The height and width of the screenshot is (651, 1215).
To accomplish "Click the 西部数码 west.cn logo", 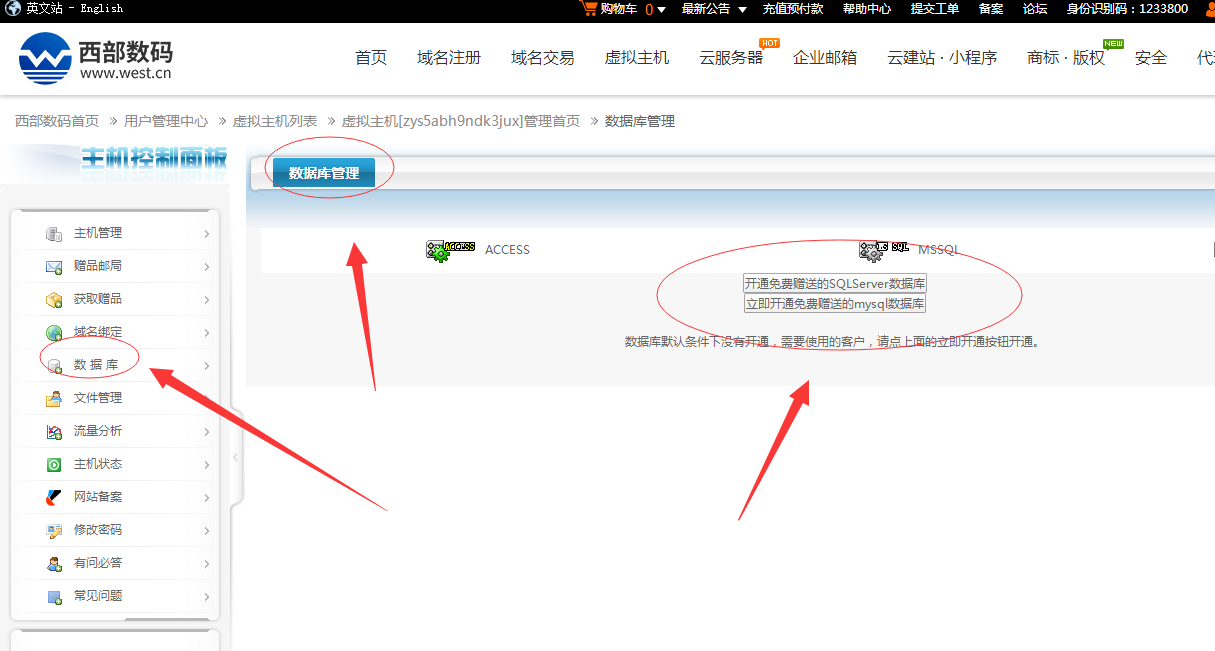I will pyautogui.click(x=95, y=58).
